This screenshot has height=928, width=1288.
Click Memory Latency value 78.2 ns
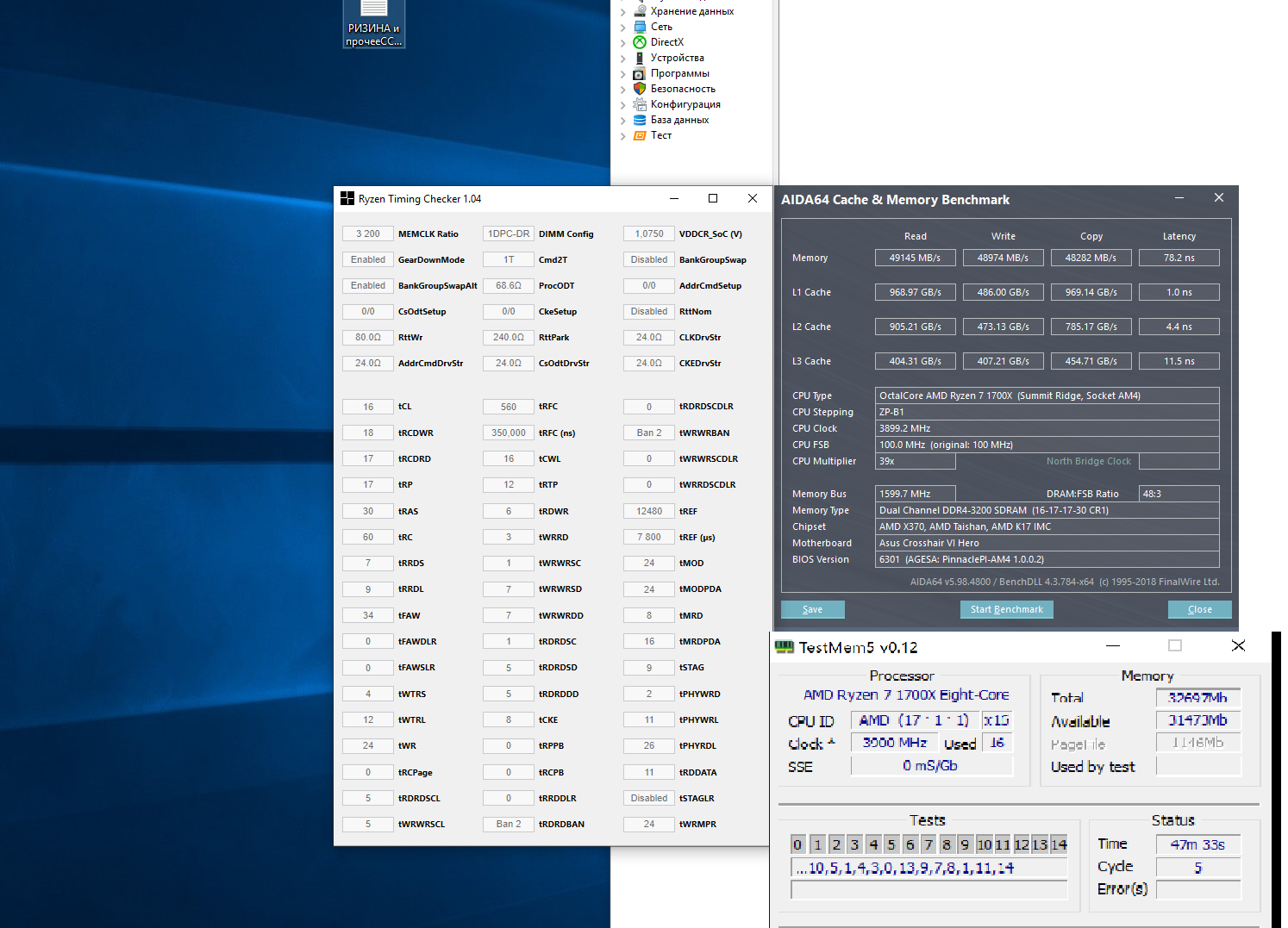pyautogui.click(x=1179, y=258)
